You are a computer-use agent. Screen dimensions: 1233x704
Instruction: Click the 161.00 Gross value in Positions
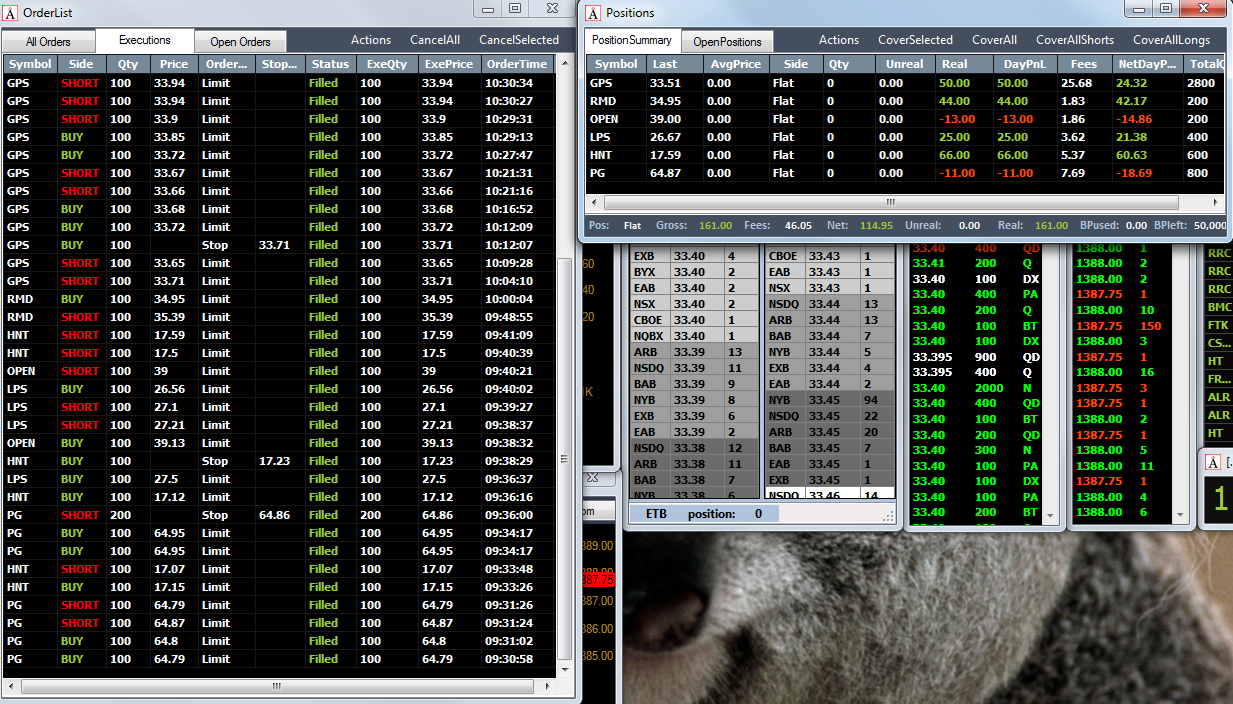pos(716,226)
